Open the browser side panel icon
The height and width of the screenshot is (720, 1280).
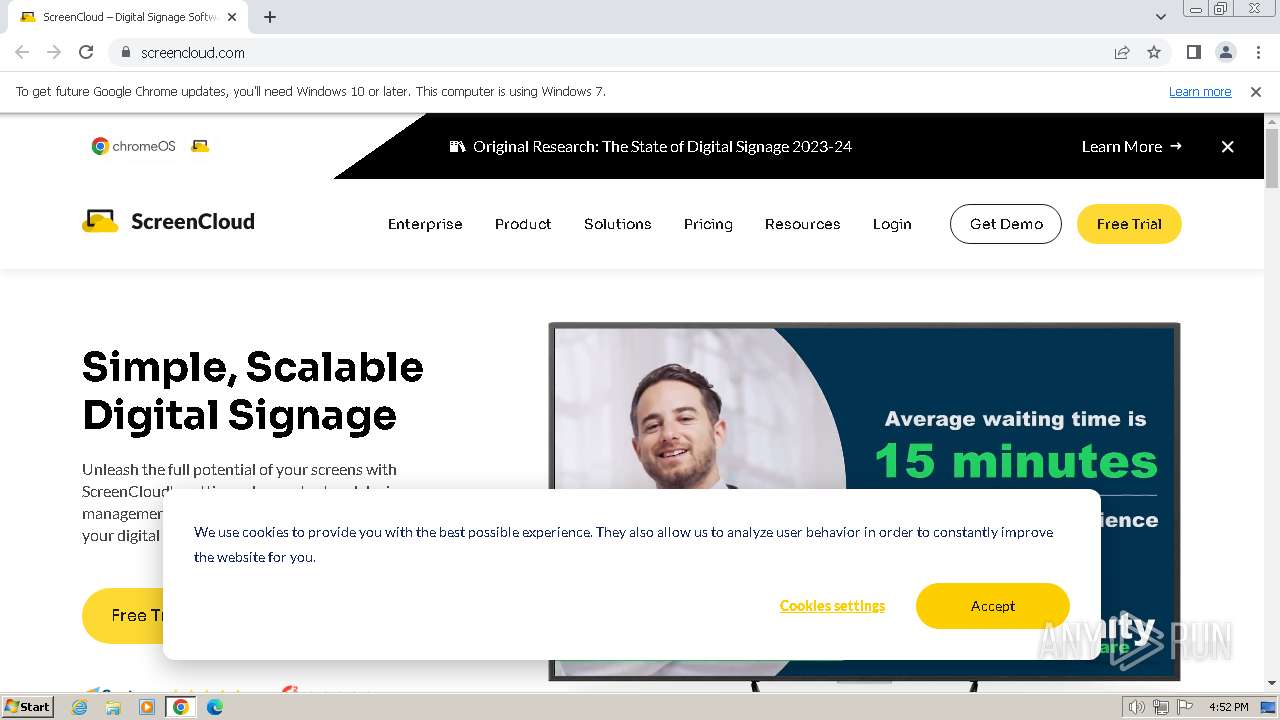1193,52
